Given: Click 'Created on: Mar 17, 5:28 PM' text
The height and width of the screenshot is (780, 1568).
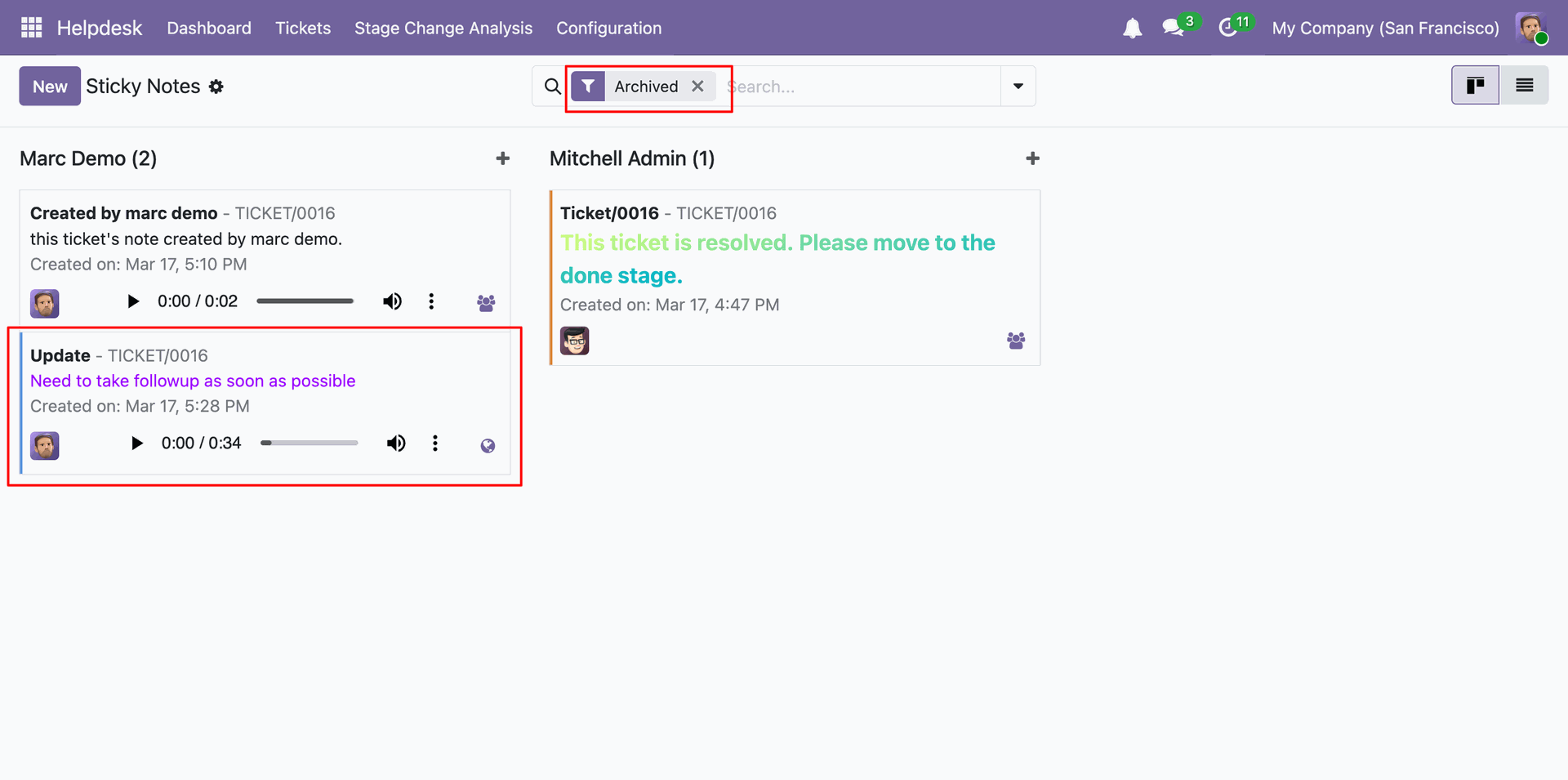Looking at the screenshot, I should [x=140, y=406].
